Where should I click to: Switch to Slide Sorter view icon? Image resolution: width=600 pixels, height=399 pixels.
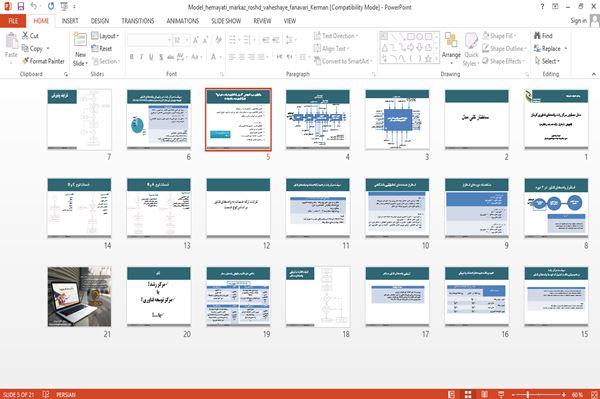pos(468,394)
